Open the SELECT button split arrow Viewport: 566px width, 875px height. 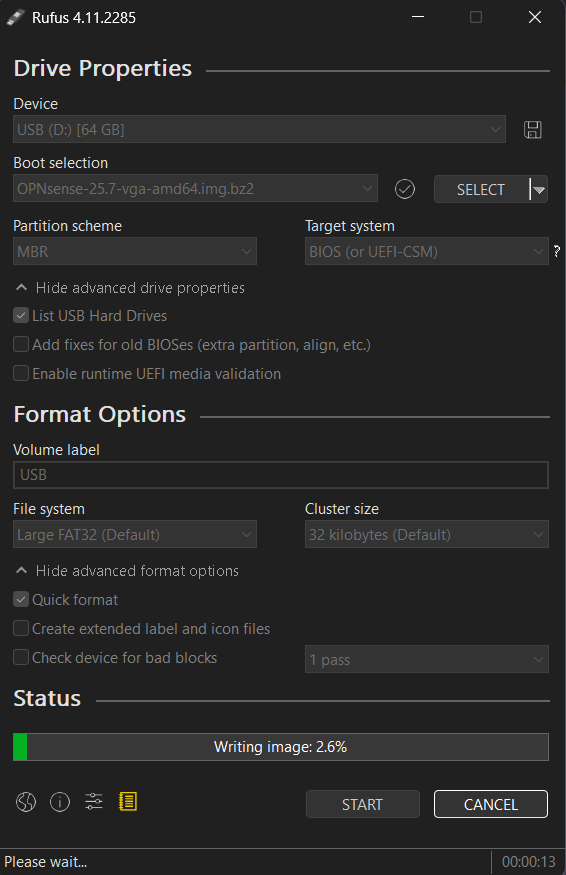[x=539, y=190]
